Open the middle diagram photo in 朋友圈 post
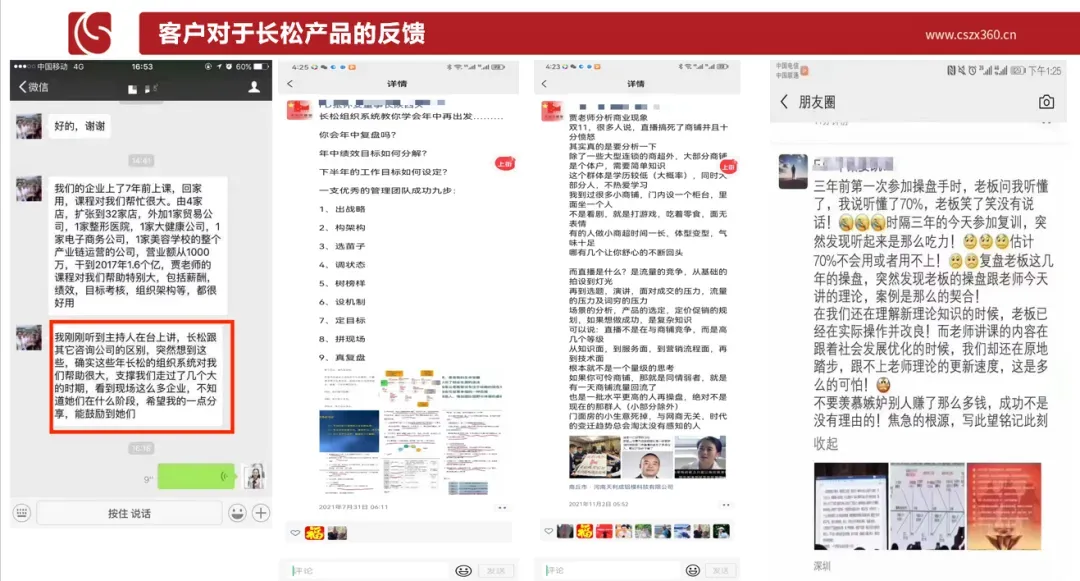This screenshot has width=1080, height=581. [x=927, y=506]
